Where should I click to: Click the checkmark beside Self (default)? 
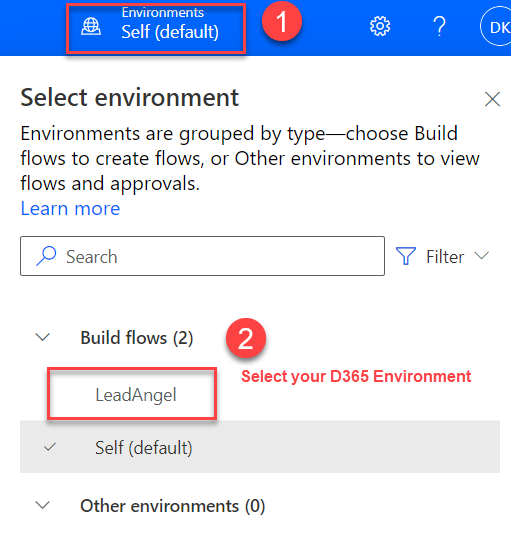tap(50, 447)
